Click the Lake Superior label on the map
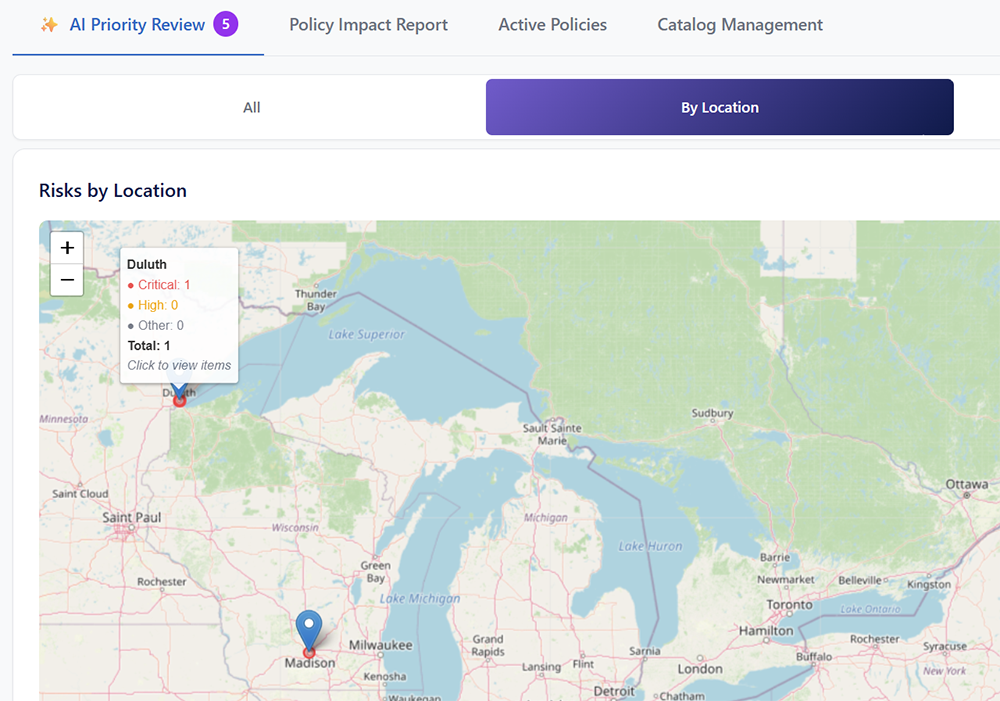The height and width of the screenshot is (701, 1000). pos(367,334)
